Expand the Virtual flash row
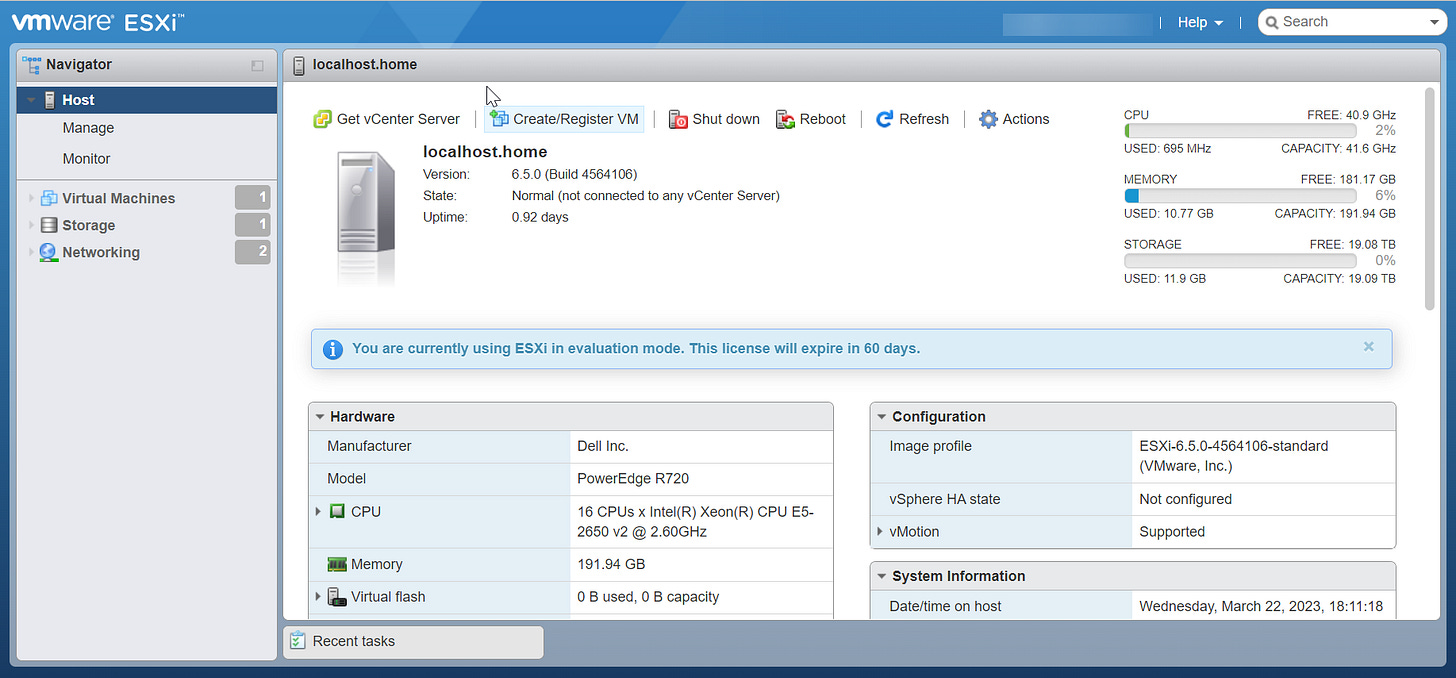The image size is (1456, 678). click(x=318, y=597)
